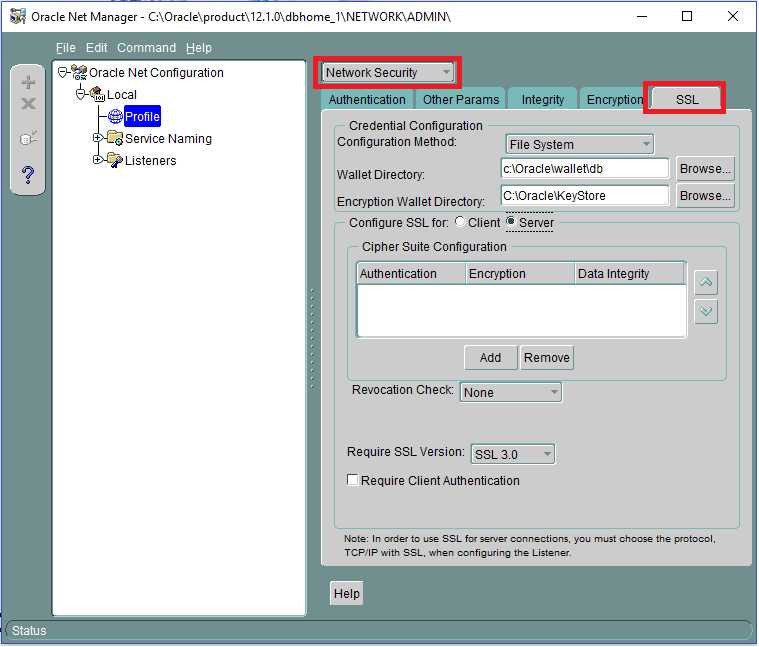
Task: Expand the Service Naming node
Action: tap(98, 138)
